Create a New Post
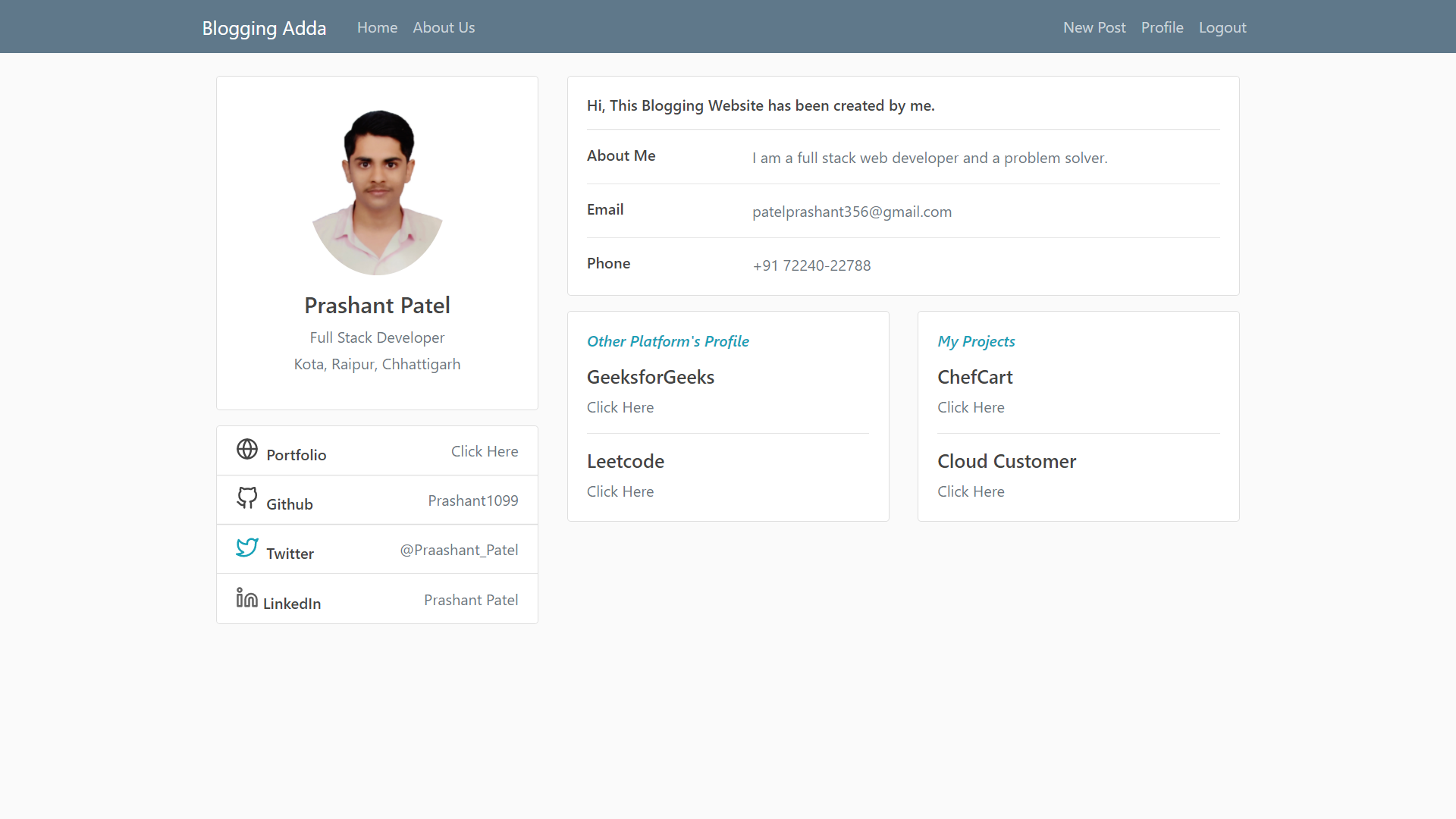Viewport: 1456px width, 819px height. (1094, 27)
